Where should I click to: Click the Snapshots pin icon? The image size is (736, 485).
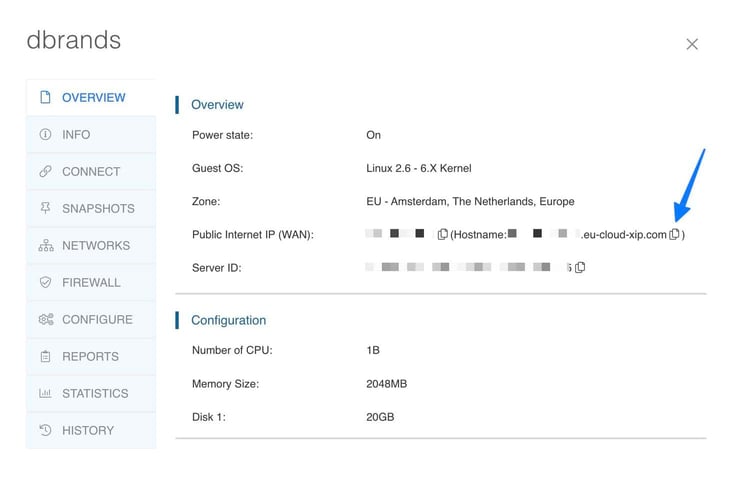[x=45, y=208]
